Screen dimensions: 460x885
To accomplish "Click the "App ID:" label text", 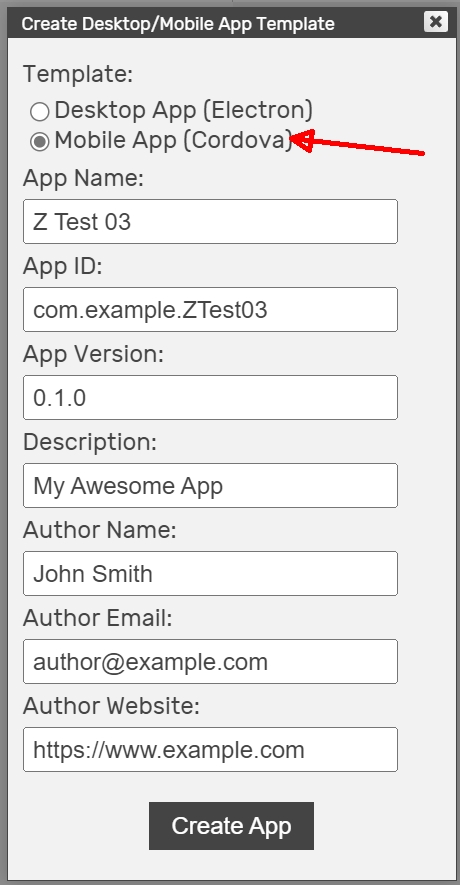I will [x=63, y=266].
